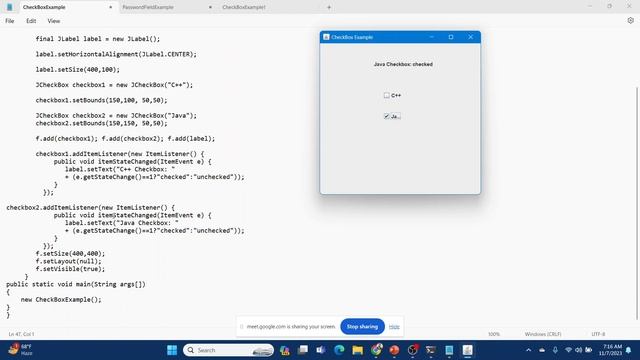This screenshot has width=640, height=360.
Task: Click the 'f.setLayout(null);' code line
Action: pos(69,261)
